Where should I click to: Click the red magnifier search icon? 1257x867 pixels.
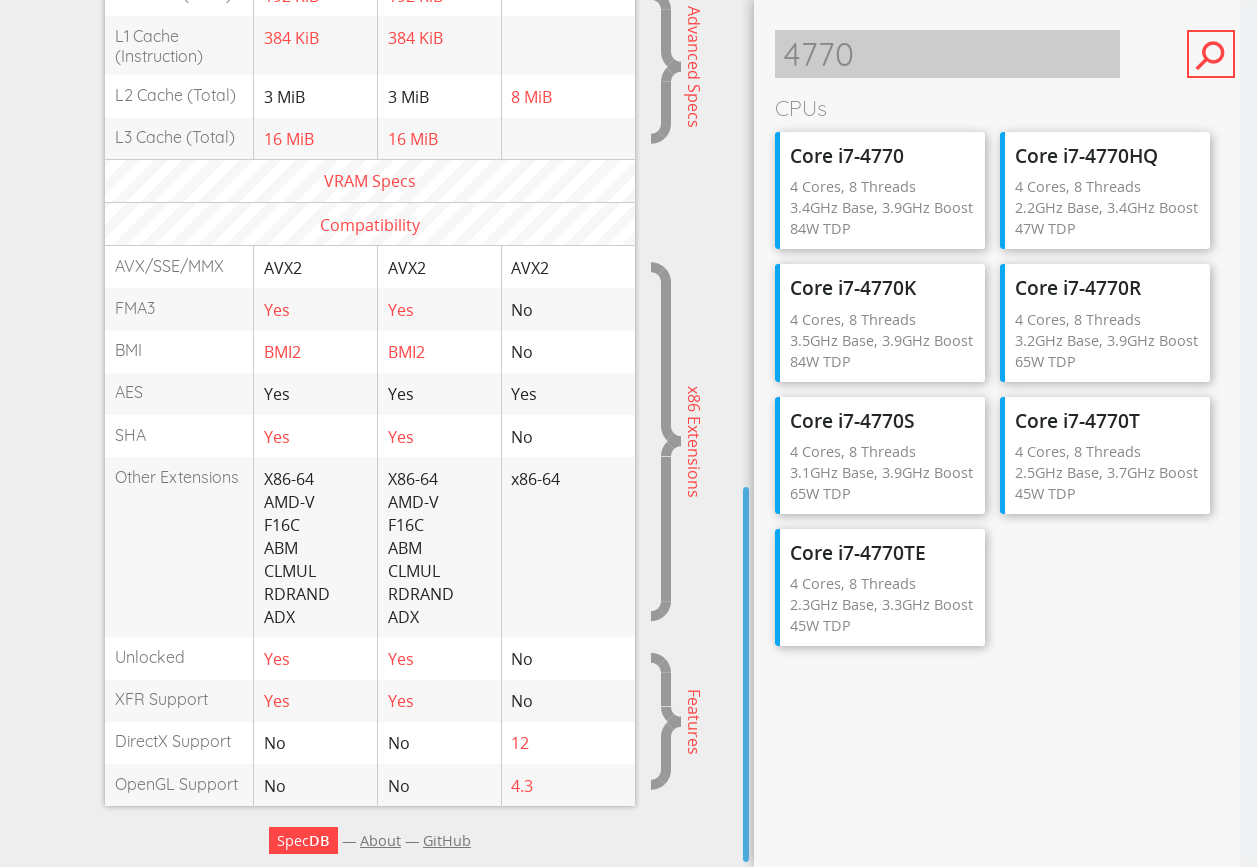pos(1210,54)
